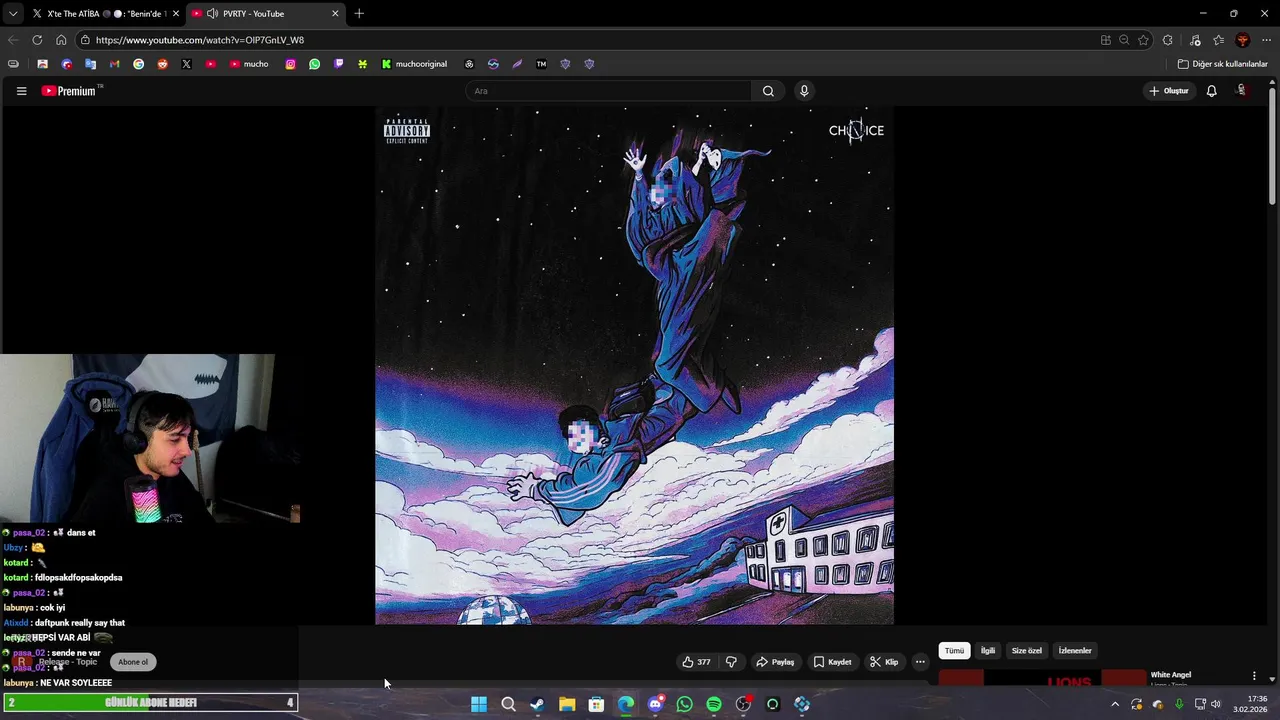Save video using Kaydet button
This screenshot has width=1280, height=720.
[x=833, y=662]
